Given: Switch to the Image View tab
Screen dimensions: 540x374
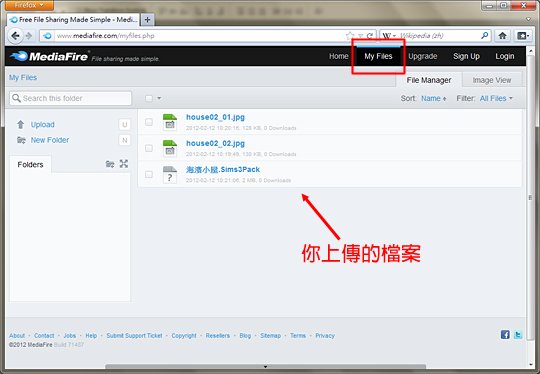Looking at the screenshot, I should pyautogui.click(x=491, y=80).
